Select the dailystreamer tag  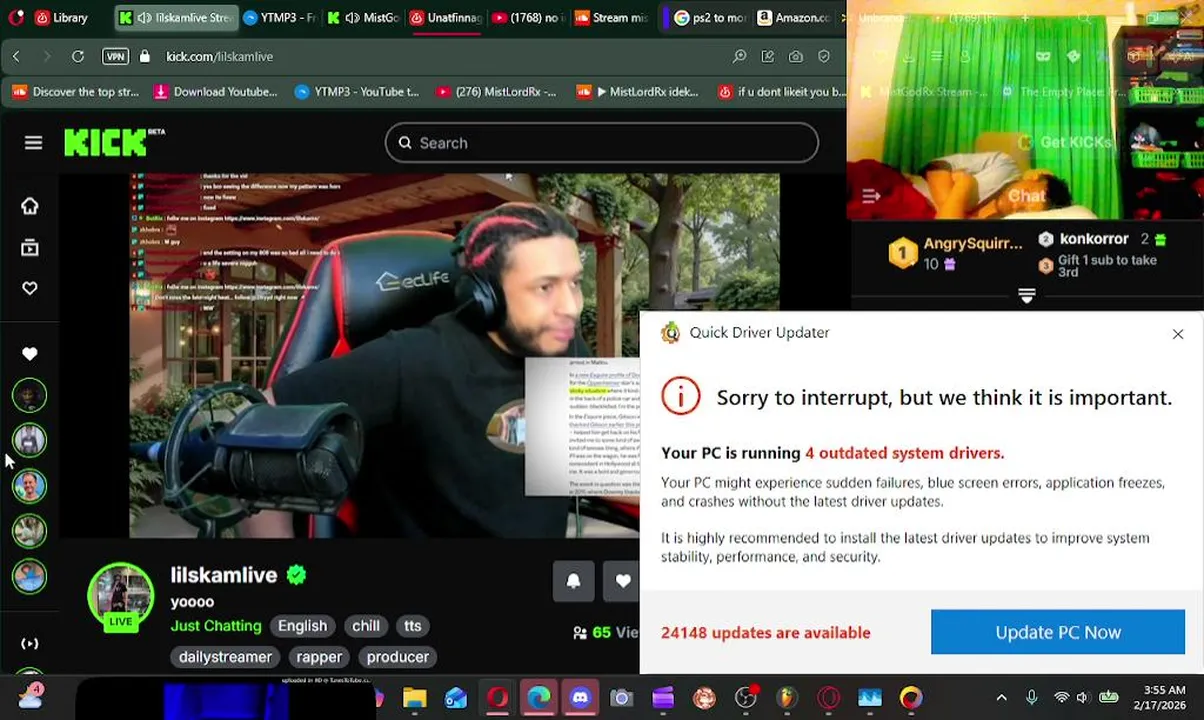coord(225,657)
